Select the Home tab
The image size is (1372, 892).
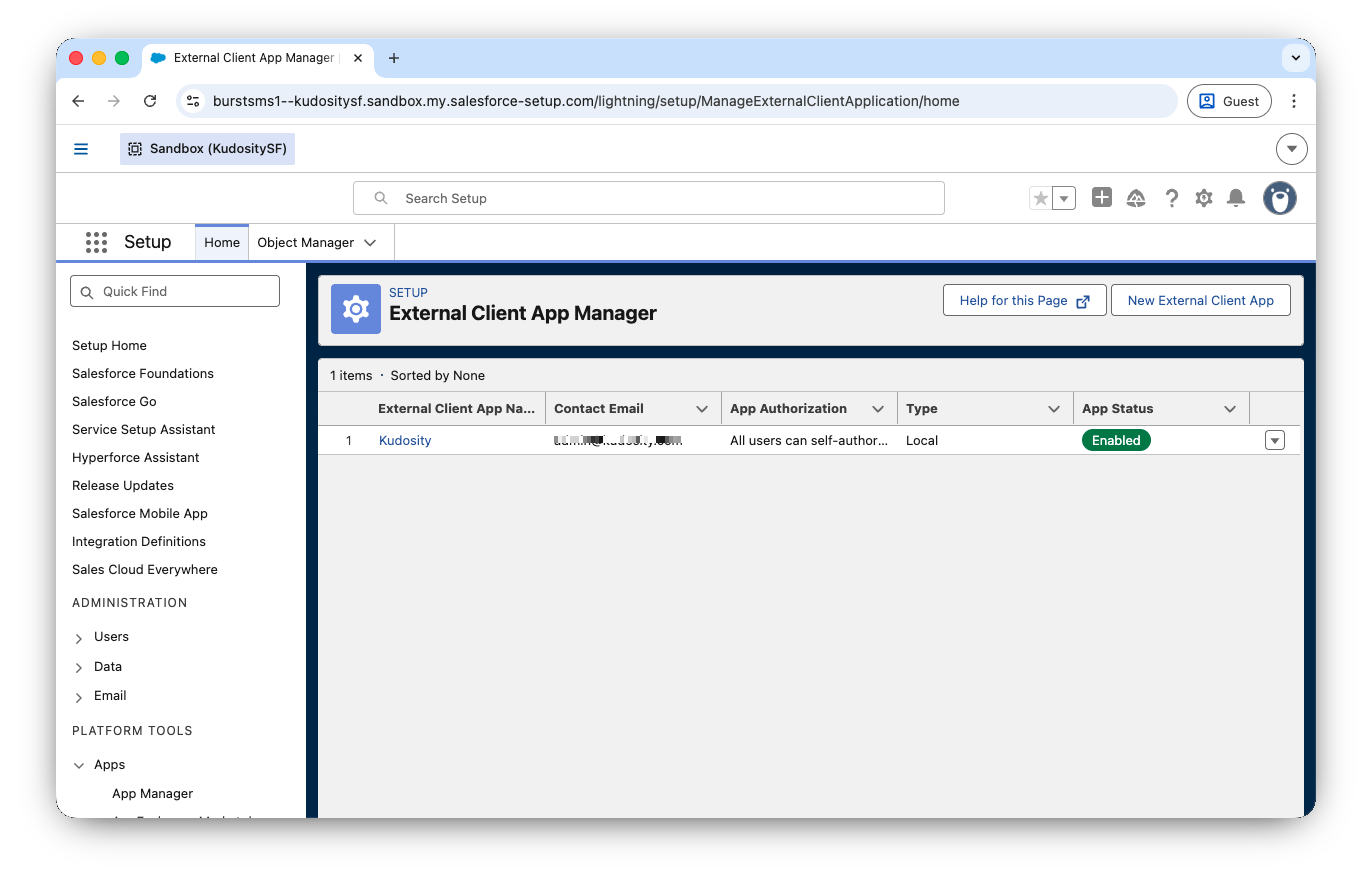(222, 242)
